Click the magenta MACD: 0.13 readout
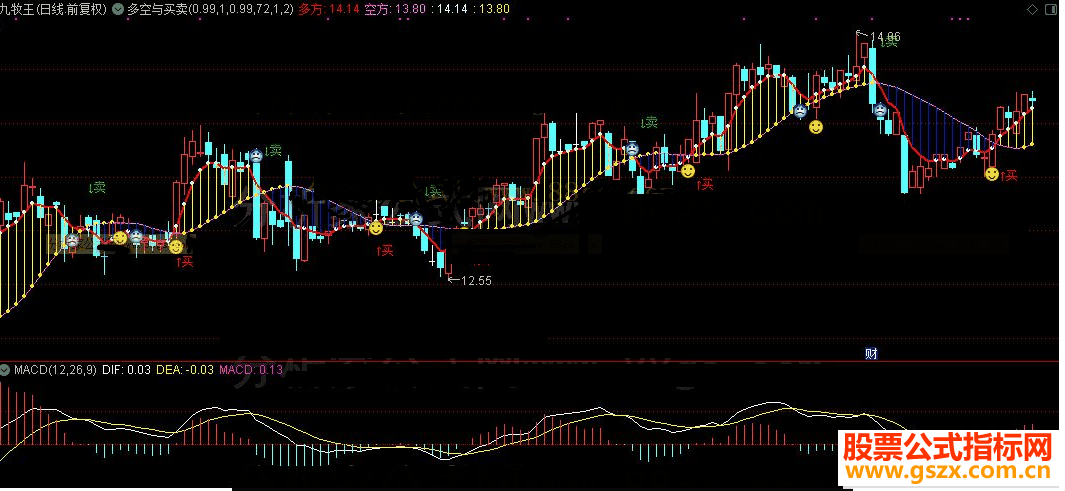The height and width of the screenshot is (491, 1065). (x=251, y=369)
